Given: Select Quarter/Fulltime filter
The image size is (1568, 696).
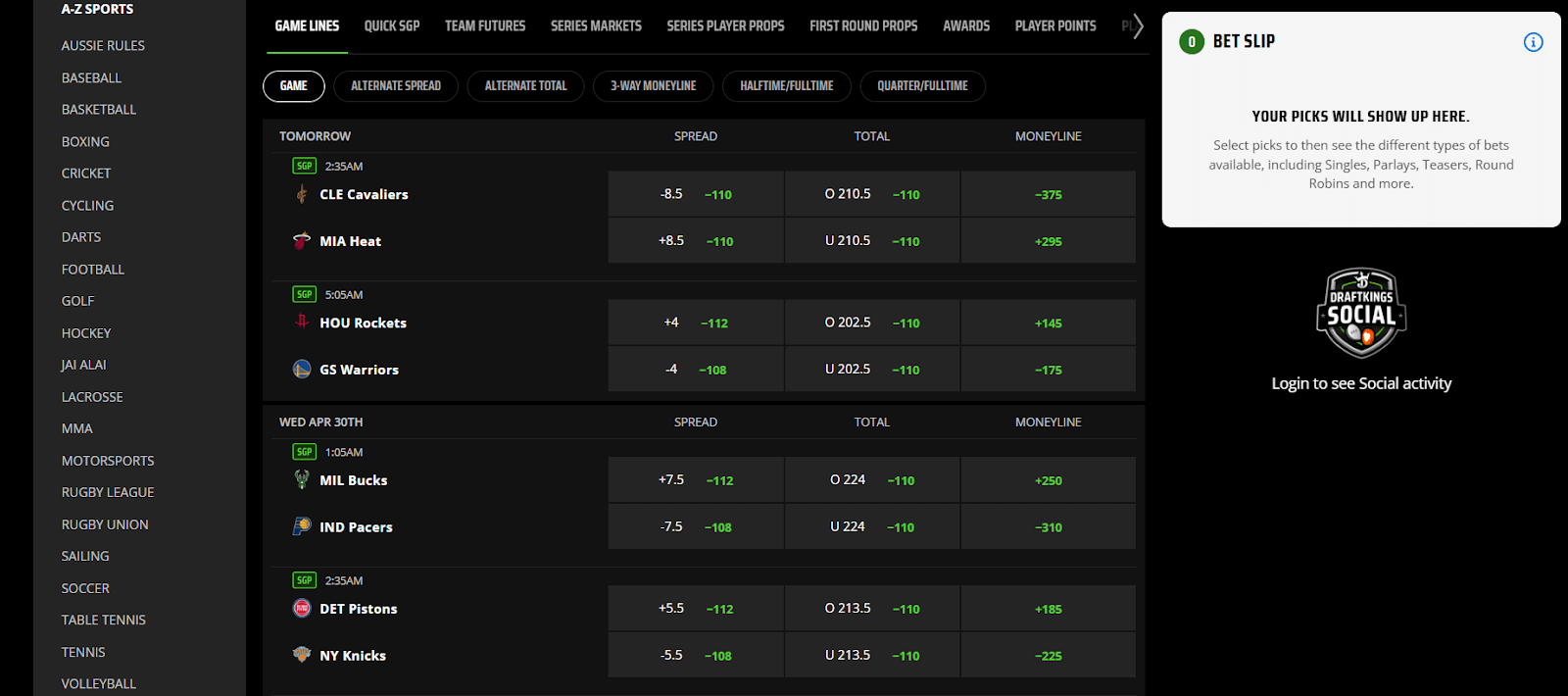Looking at the screenshot, I should coord(922,86).
